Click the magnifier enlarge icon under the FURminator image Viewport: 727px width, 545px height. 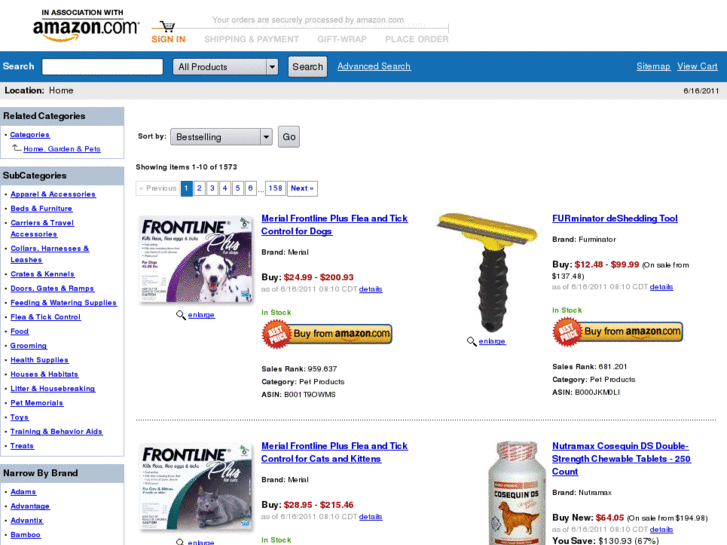coord(472,341)
